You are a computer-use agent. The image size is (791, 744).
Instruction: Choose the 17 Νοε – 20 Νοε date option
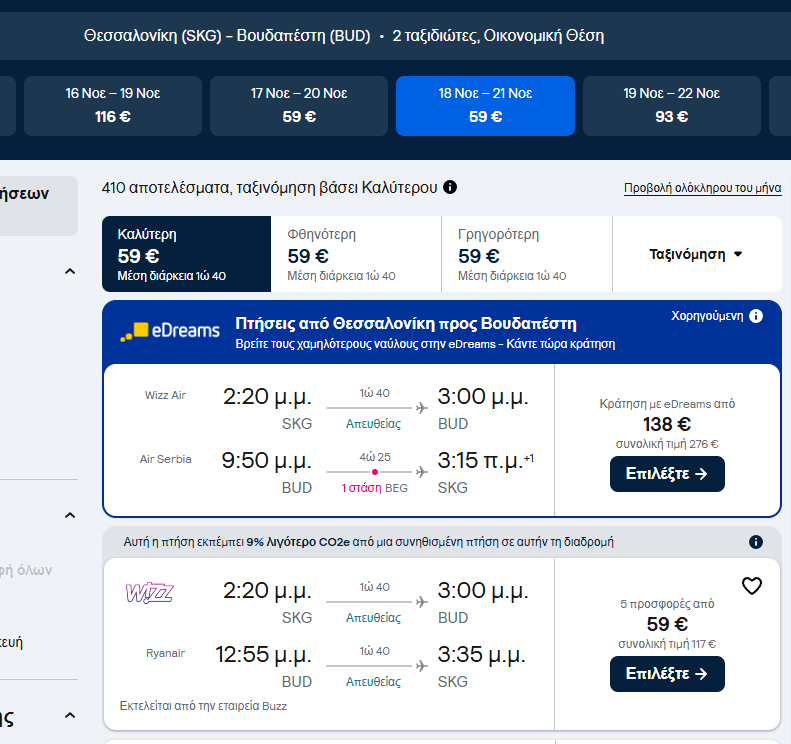pyautogui.click(x=299, y=105)
